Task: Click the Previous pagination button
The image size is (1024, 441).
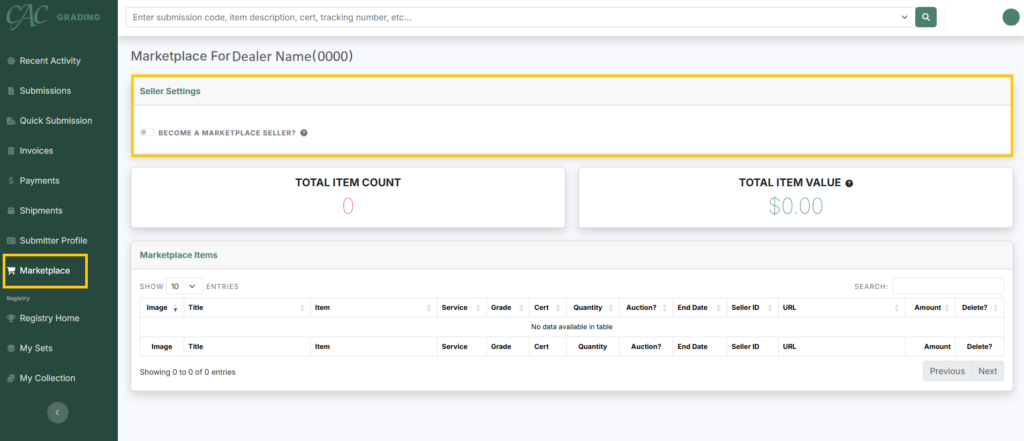Action: click(x=947, y=371)
